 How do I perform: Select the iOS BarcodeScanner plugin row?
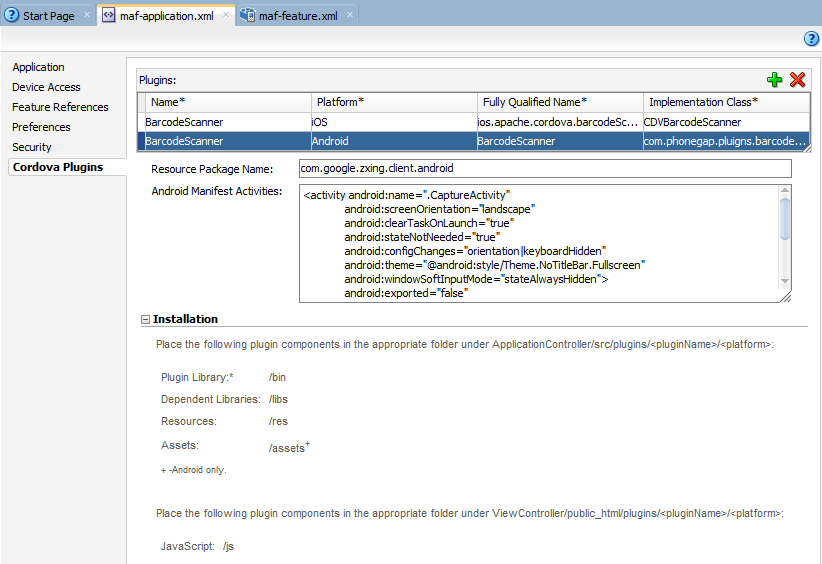coord(474,122)
